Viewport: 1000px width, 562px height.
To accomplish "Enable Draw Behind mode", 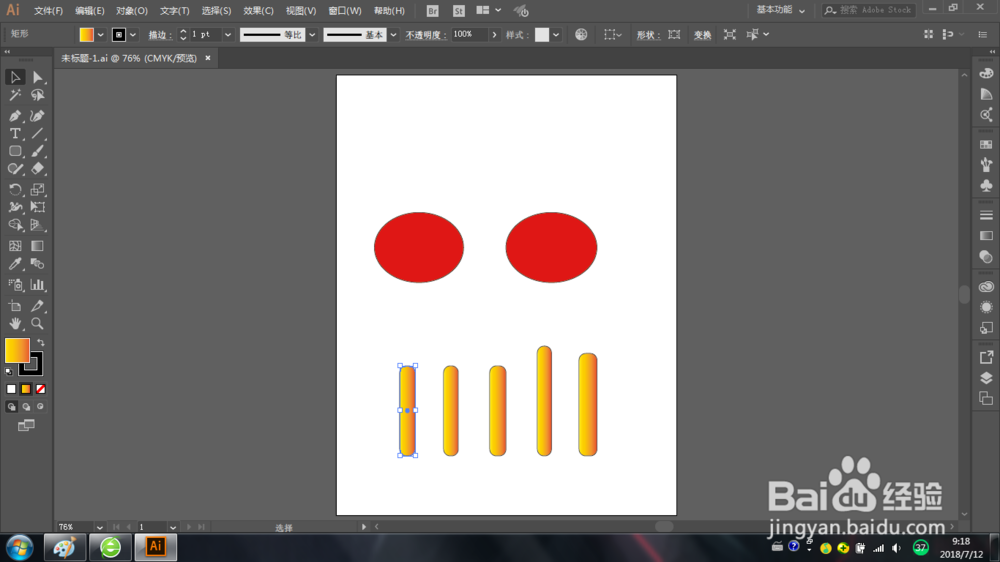I will [26, 407].
